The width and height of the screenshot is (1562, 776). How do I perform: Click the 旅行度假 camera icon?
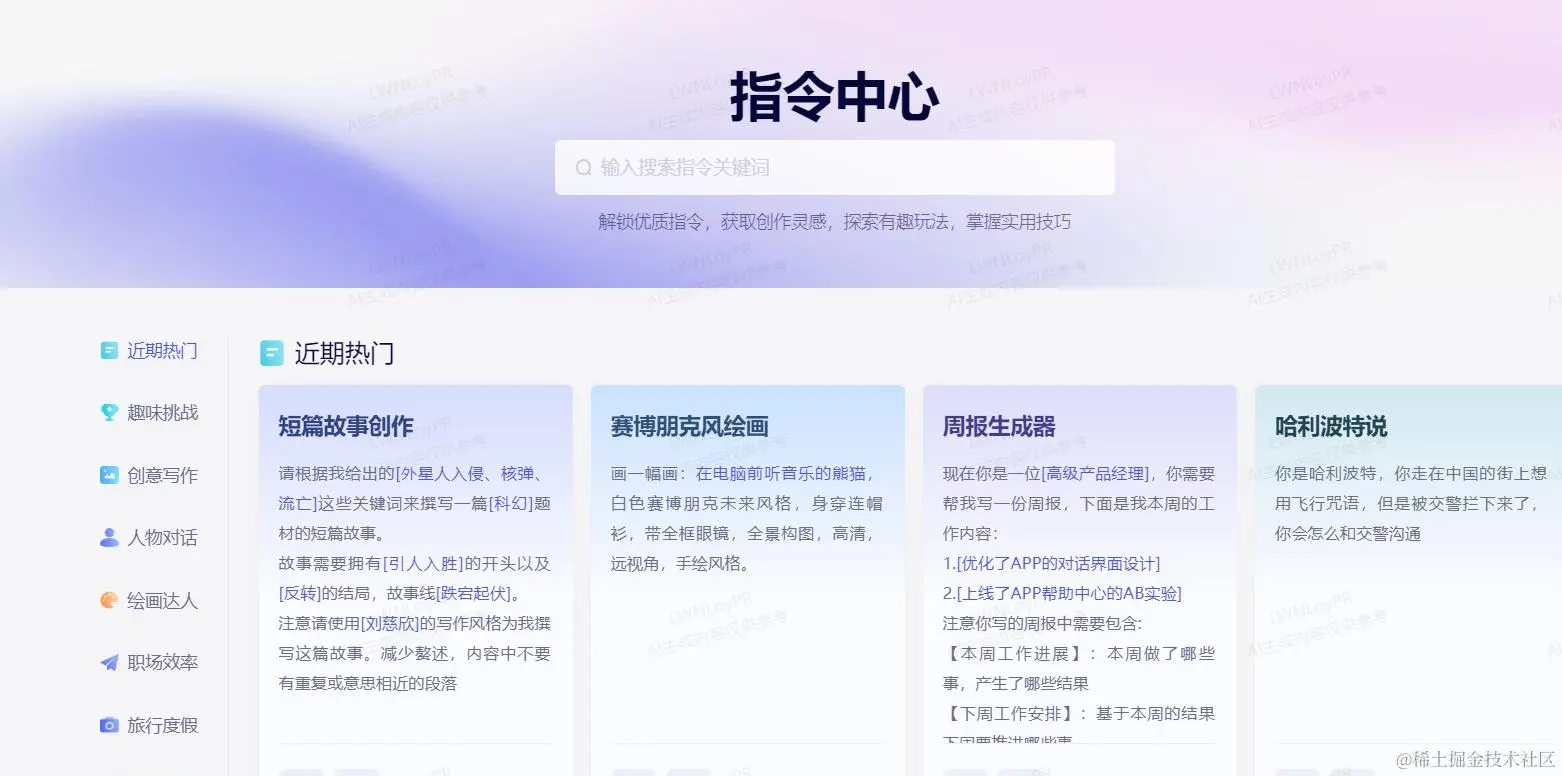click(109, 725)
